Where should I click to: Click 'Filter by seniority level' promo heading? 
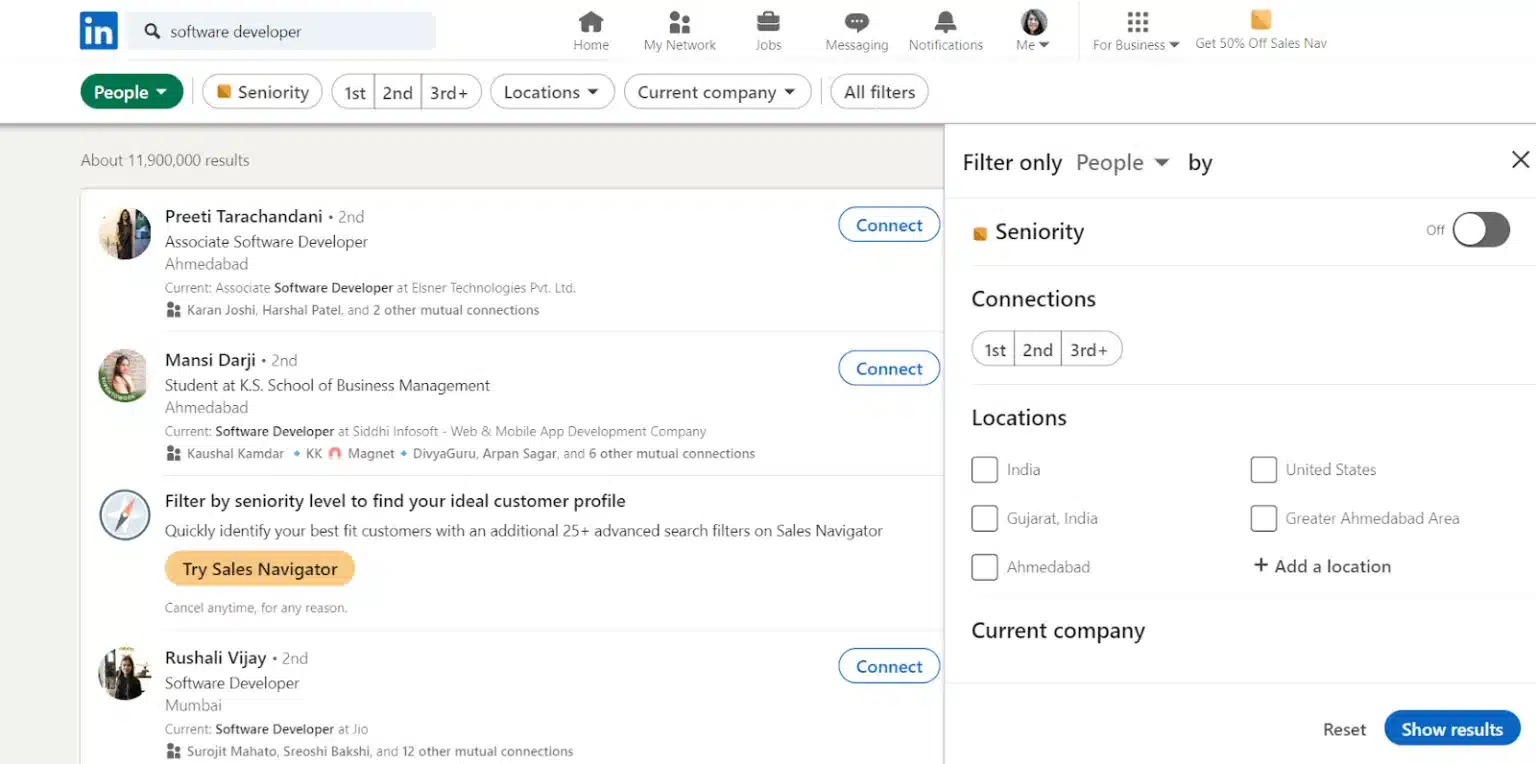click(x=395, y=501)
